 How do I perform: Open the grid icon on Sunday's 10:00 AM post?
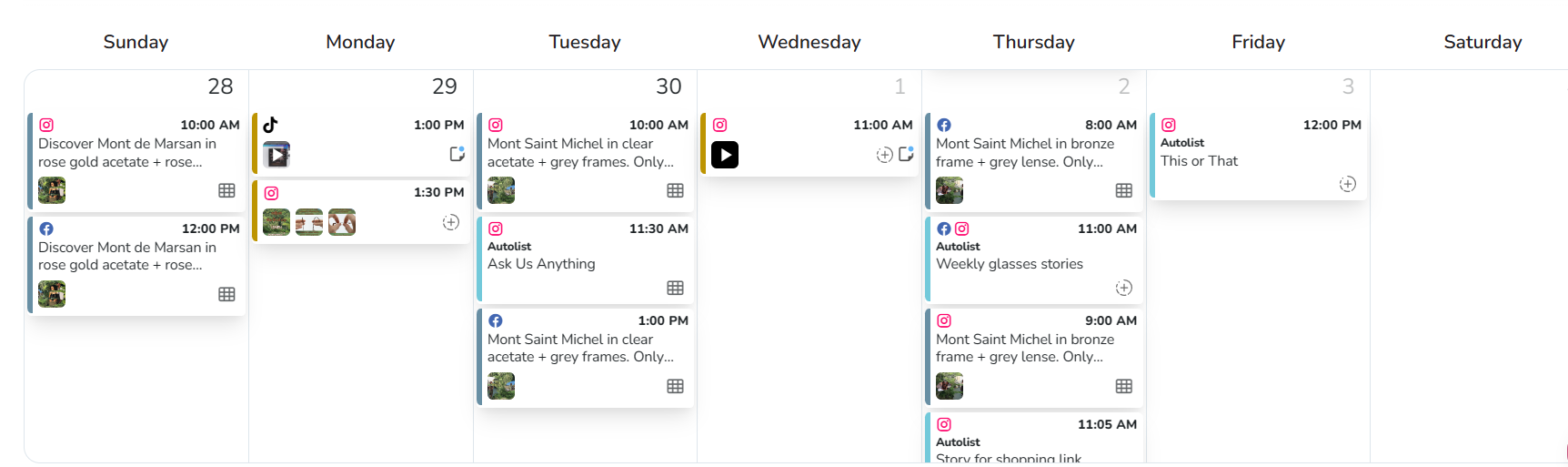tap(226, 190)
